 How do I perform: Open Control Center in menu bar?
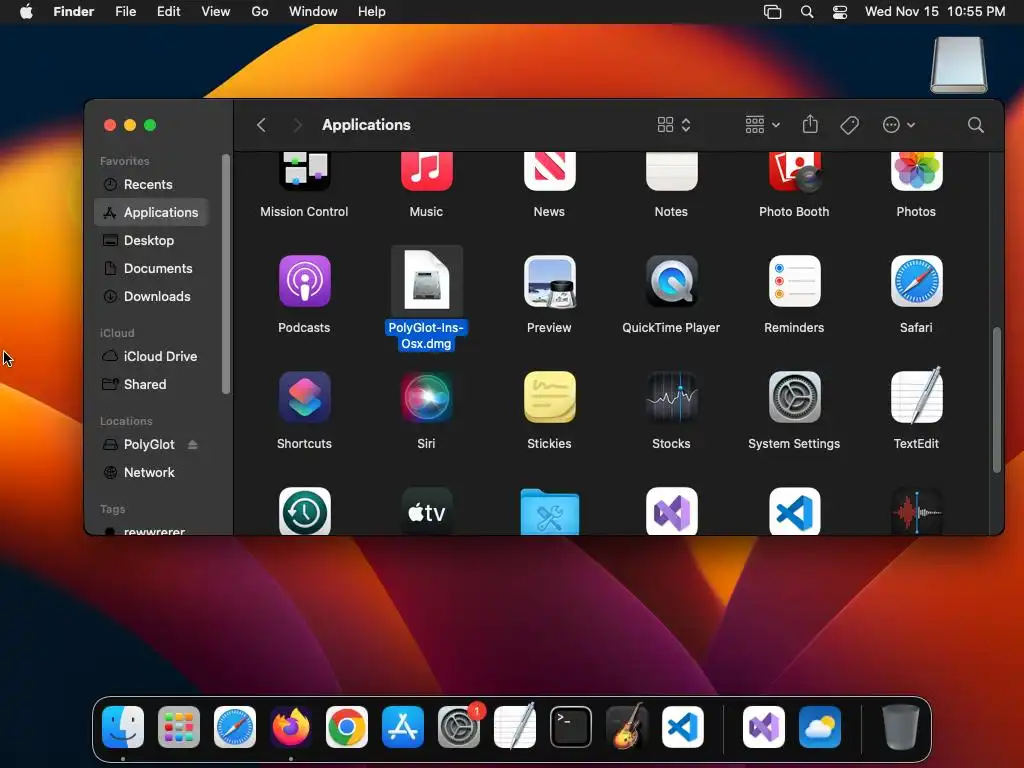point(840,12)
